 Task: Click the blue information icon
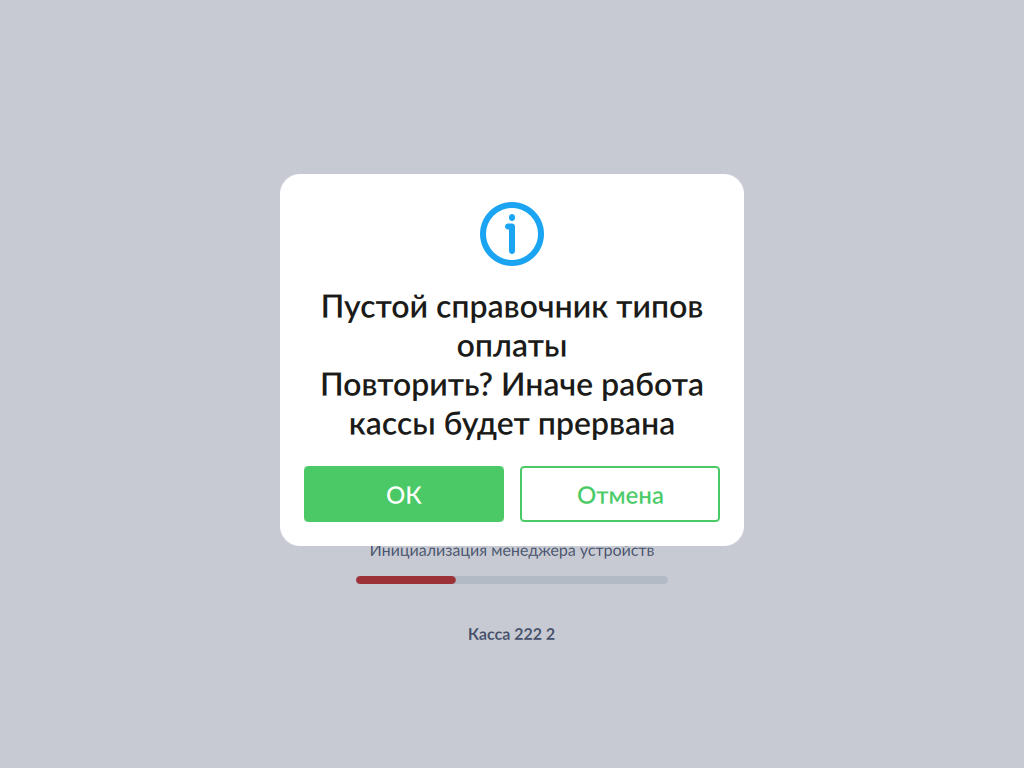coord(511,234)
